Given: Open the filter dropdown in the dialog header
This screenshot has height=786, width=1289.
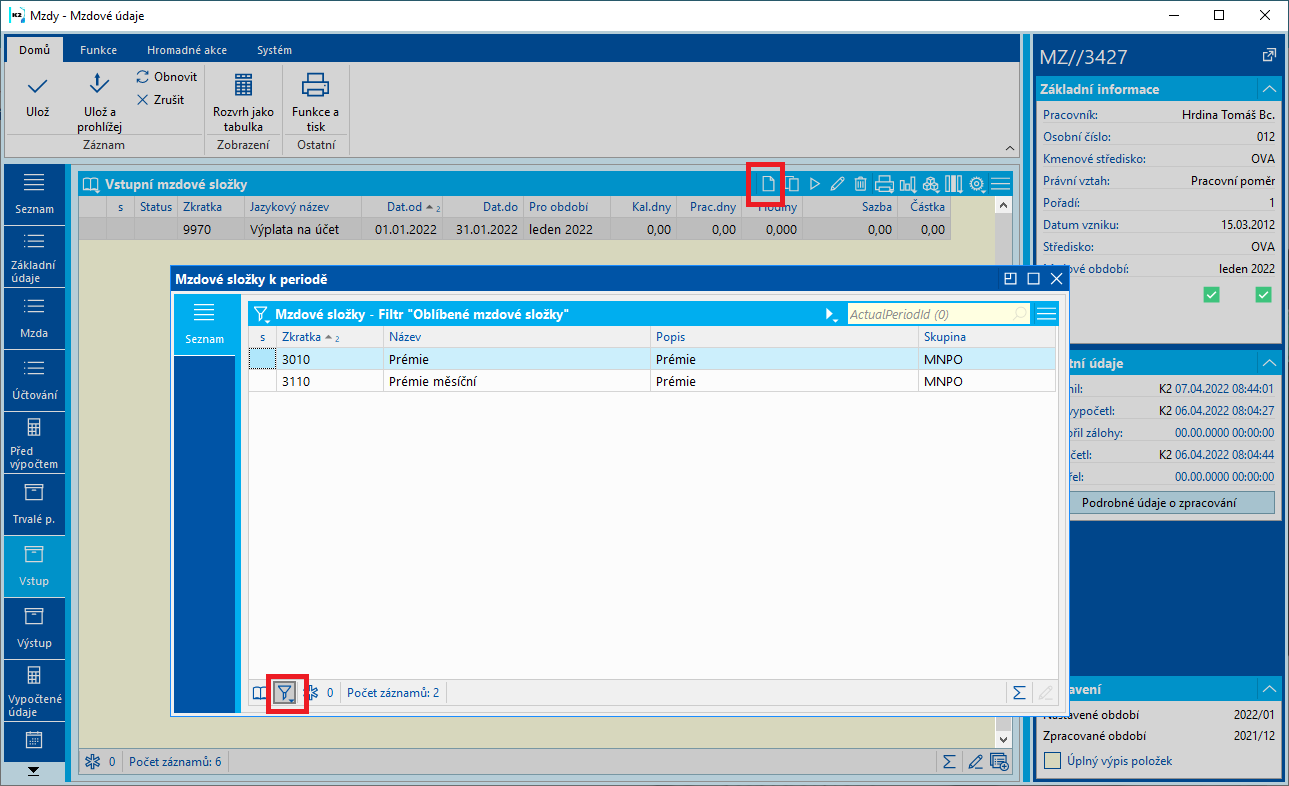Looking at the screenshot, I should tap(261, 314).
